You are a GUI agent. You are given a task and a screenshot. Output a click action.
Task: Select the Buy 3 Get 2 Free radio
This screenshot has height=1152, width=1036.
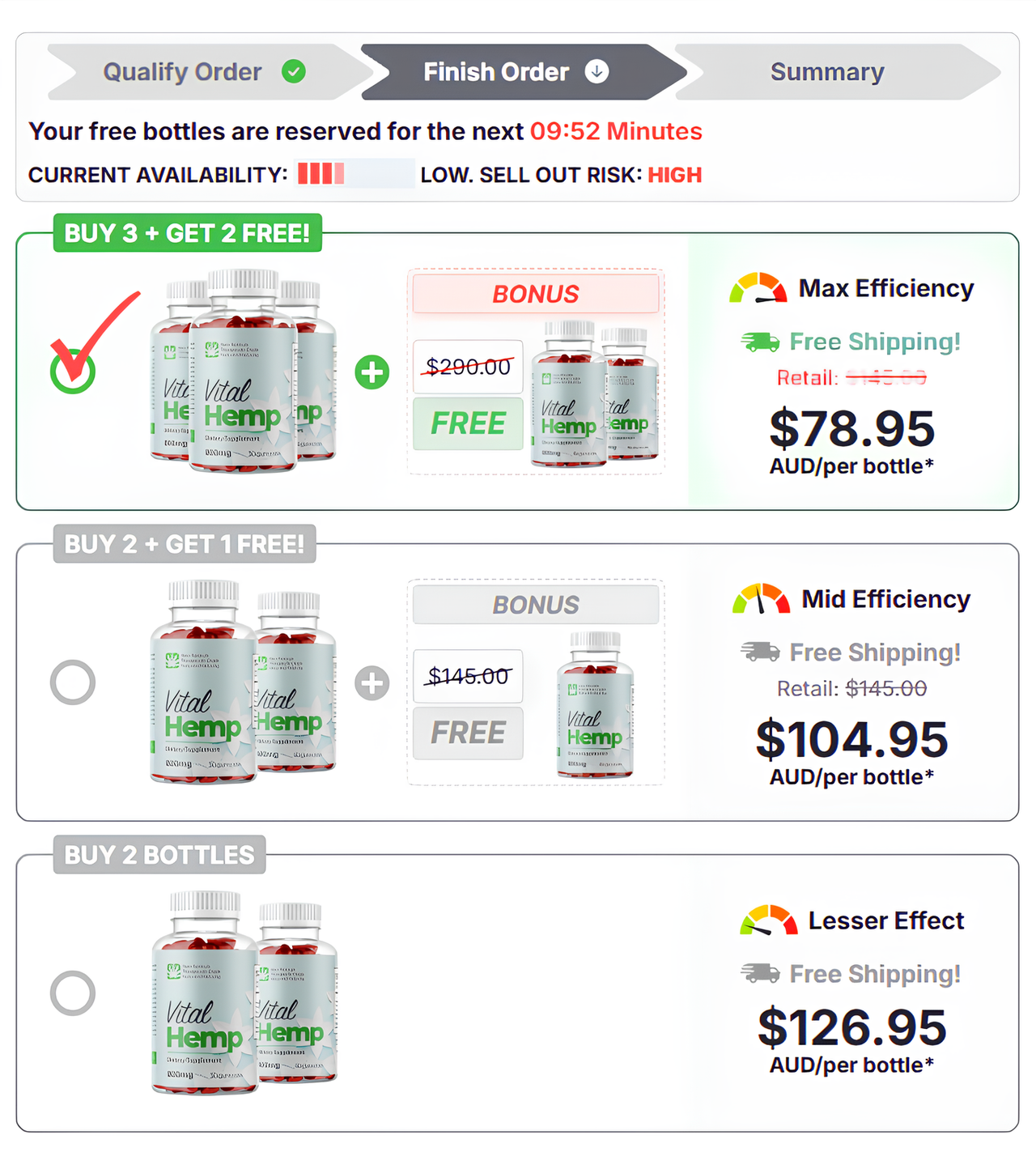[x=73, y=372]
